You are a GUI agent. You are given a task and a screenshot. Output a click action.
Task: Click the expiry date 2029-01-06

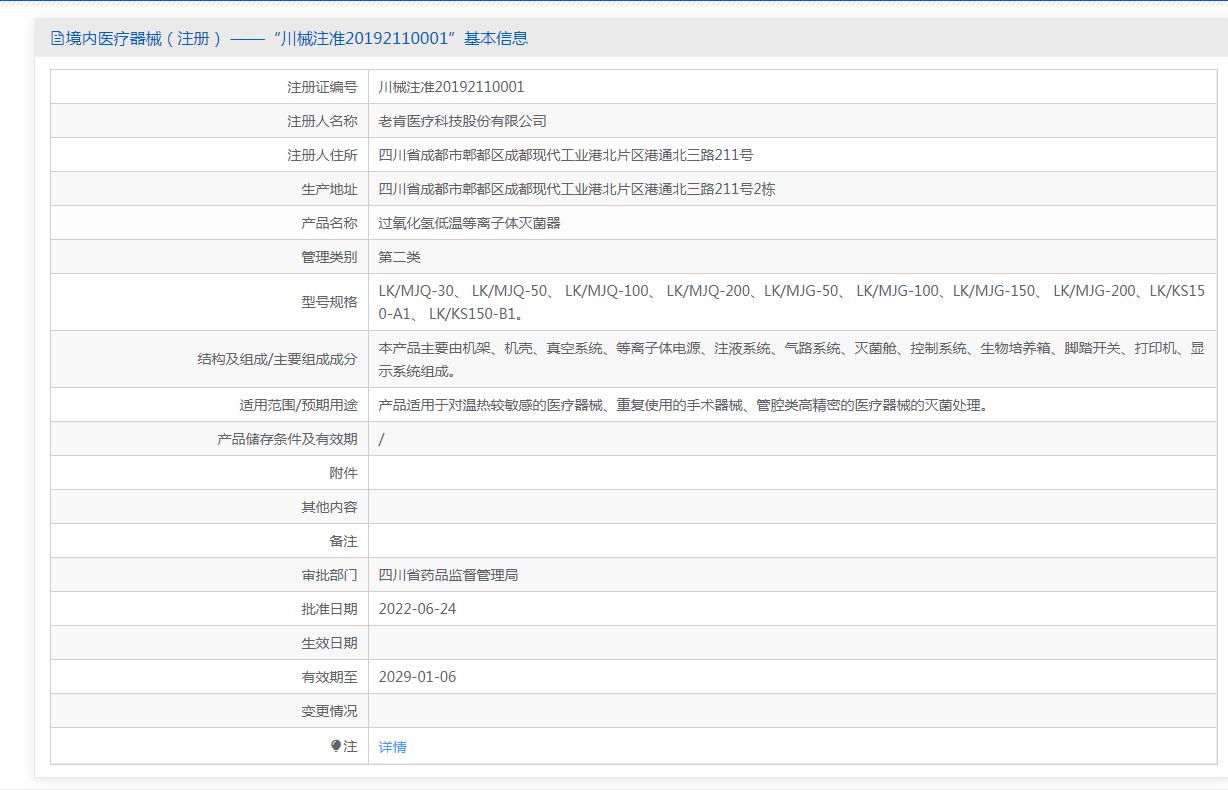pos(417,677)
